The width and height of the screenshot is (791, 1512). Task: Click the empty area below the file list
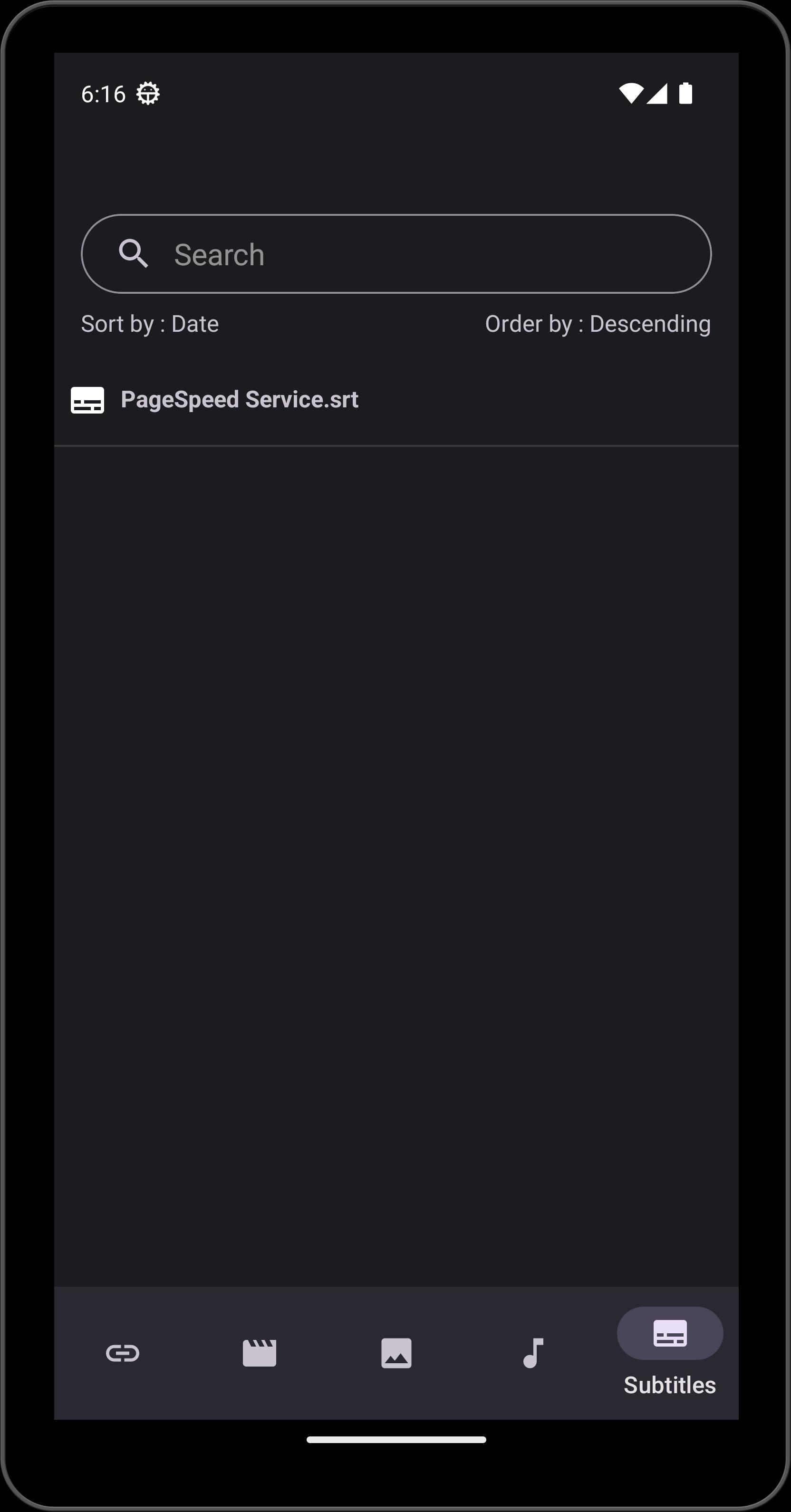coord(396,866)
